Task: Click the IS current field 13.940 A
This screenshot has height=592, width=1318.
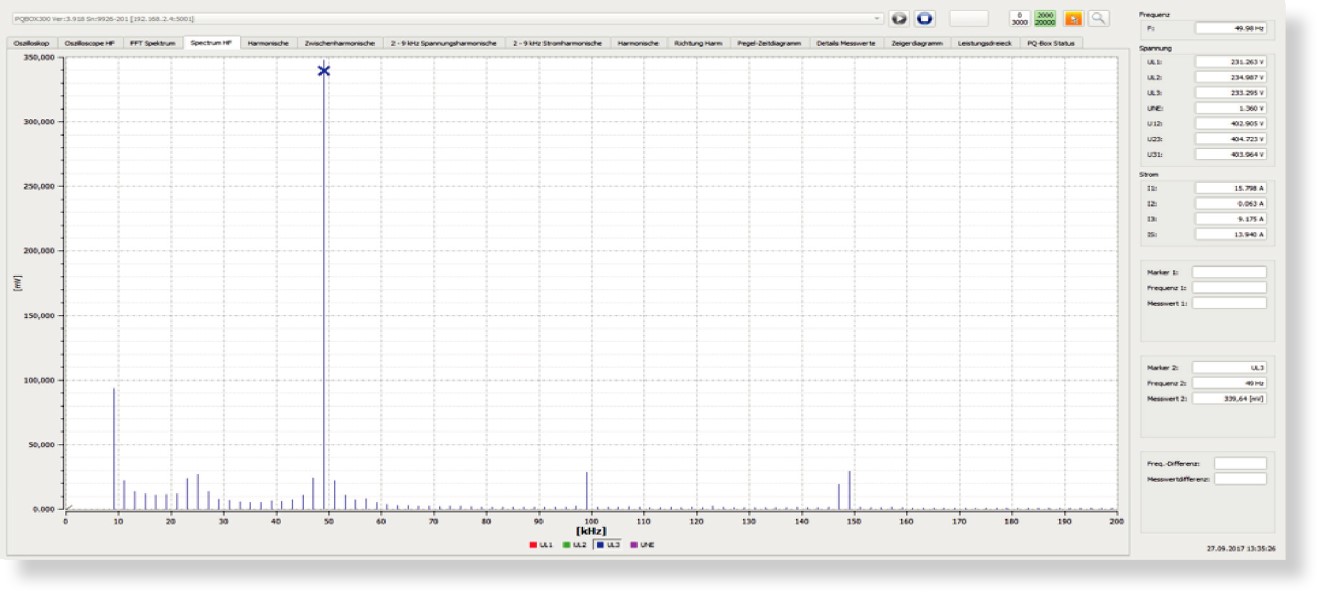Action: pos(1231,234)
